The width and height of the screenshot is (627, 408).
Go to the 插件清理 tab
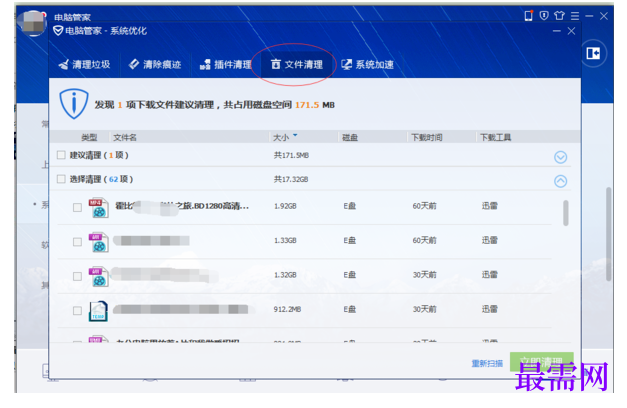[x=226, y=64]
